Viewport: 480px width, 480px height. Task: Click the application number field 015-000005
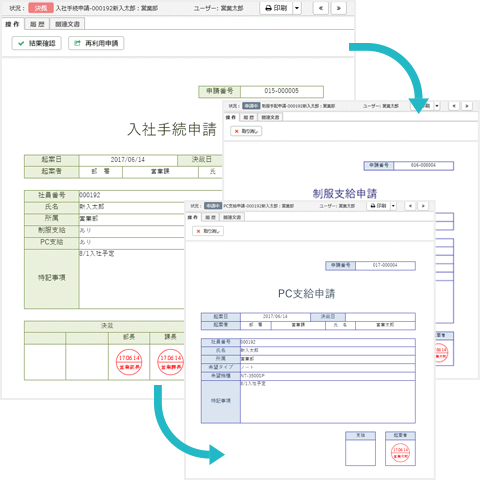pos(282,91)
